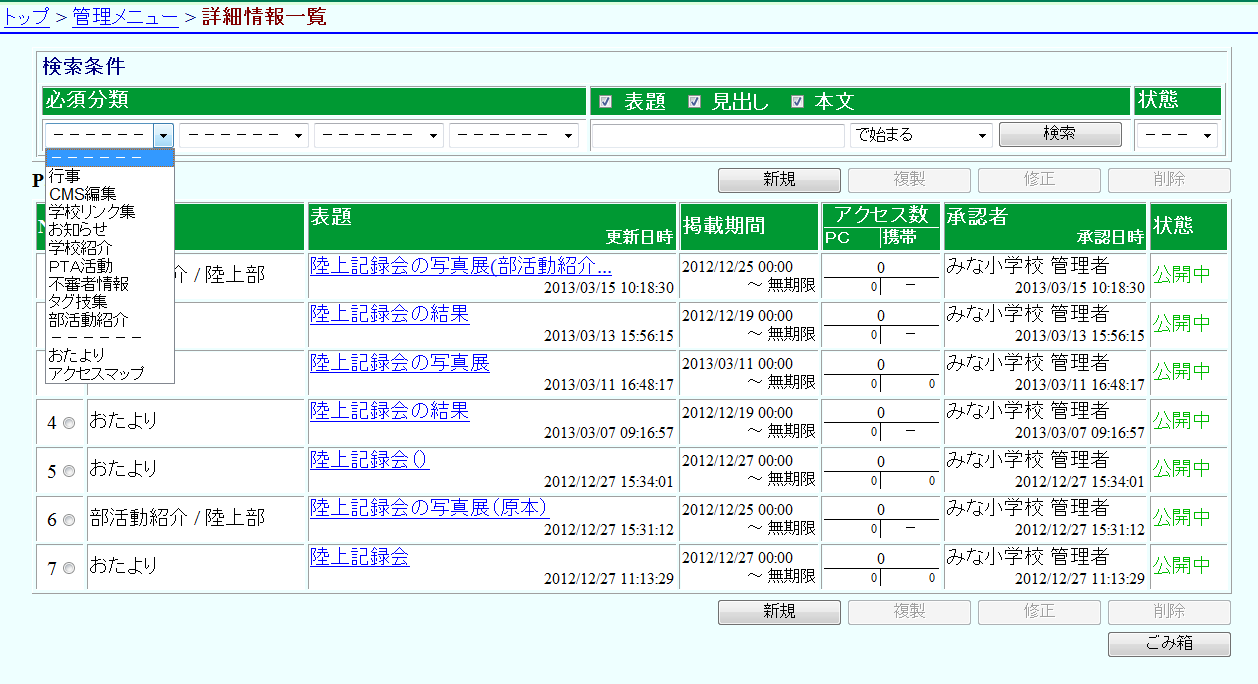Open 陸上記録会 link in row 7
The height and width of the screenshot is (684, 1258).
[x=359, y=556]
